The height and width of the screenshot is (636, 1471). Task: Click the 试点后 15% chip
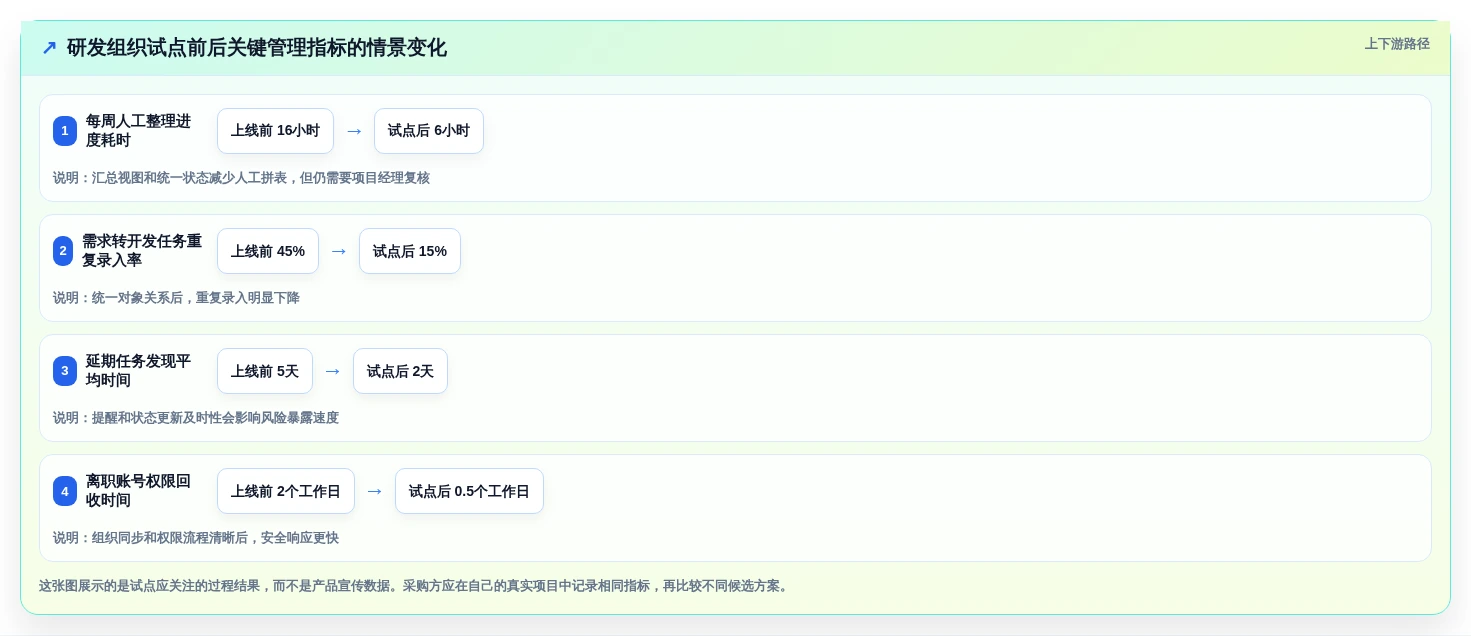click(410, 251)
